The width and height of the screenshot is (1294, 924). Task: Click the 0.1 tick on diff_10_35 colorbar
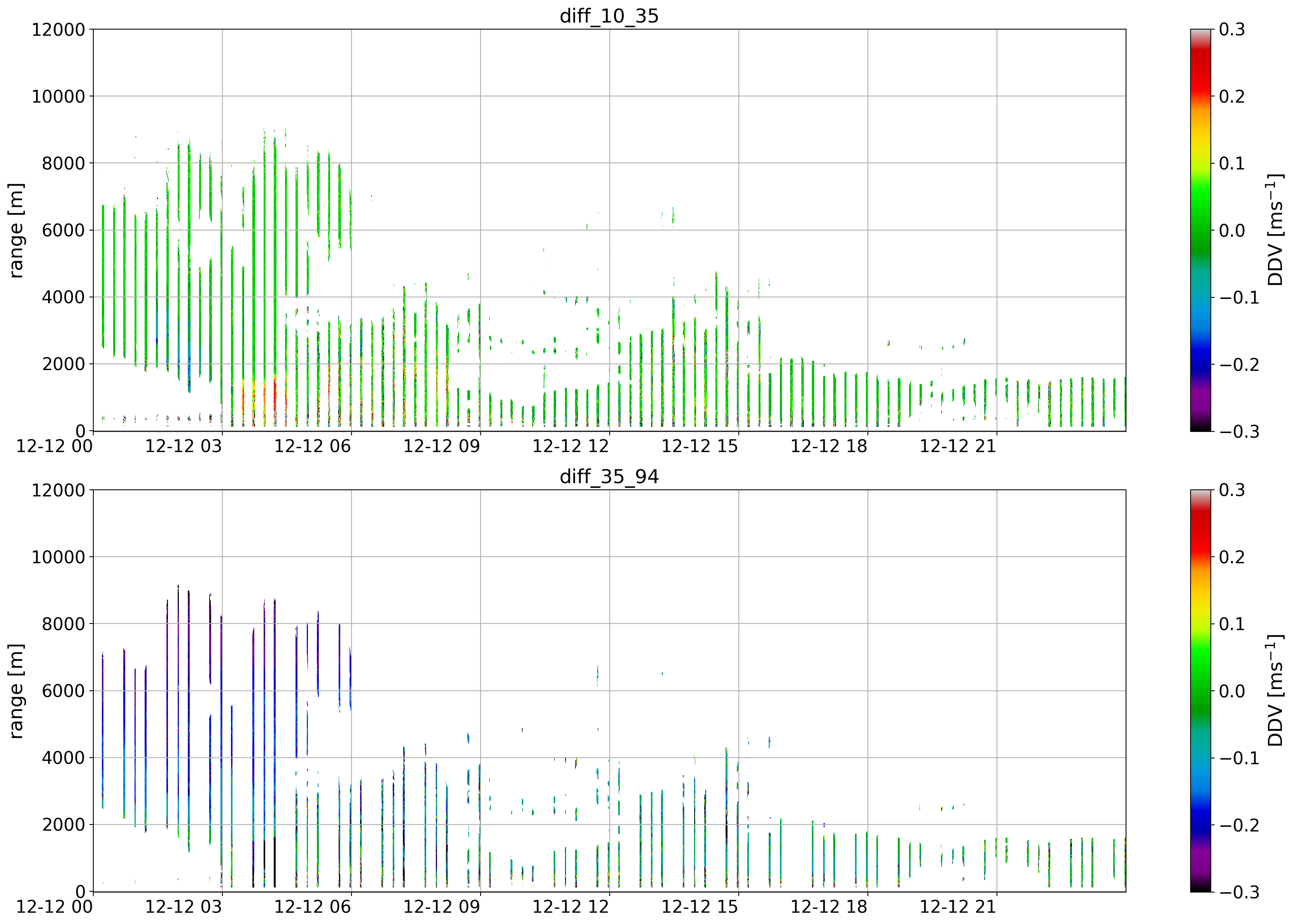(1232, 164)
